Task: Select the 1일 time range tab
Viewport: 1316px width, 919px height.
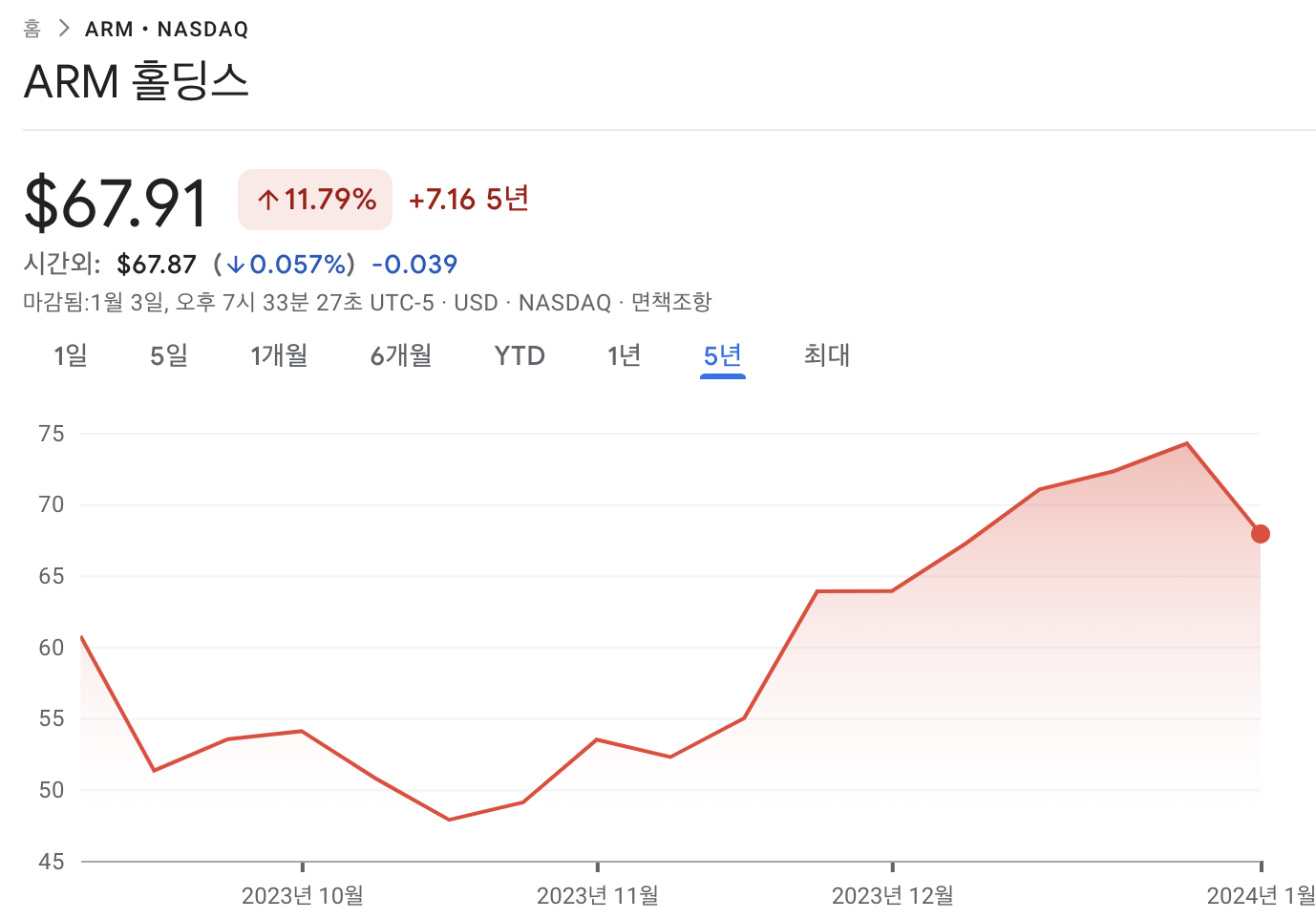Action: (x=70, y=354)
